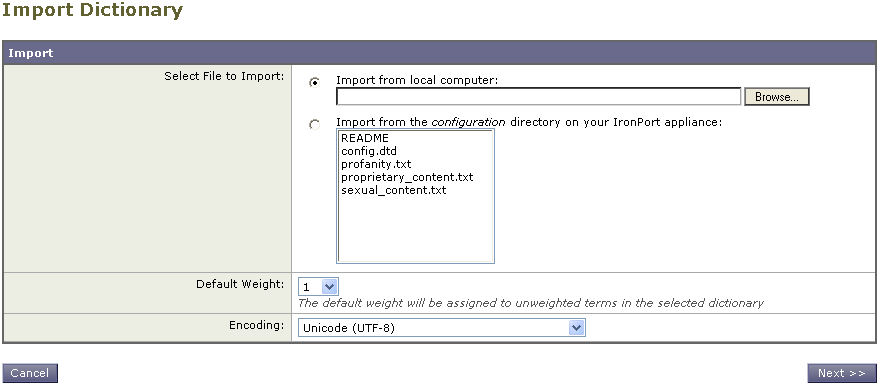The height and width of the screenshot is (385, 879).
Task: Click the Next >> button
Action: pos(842,373)
